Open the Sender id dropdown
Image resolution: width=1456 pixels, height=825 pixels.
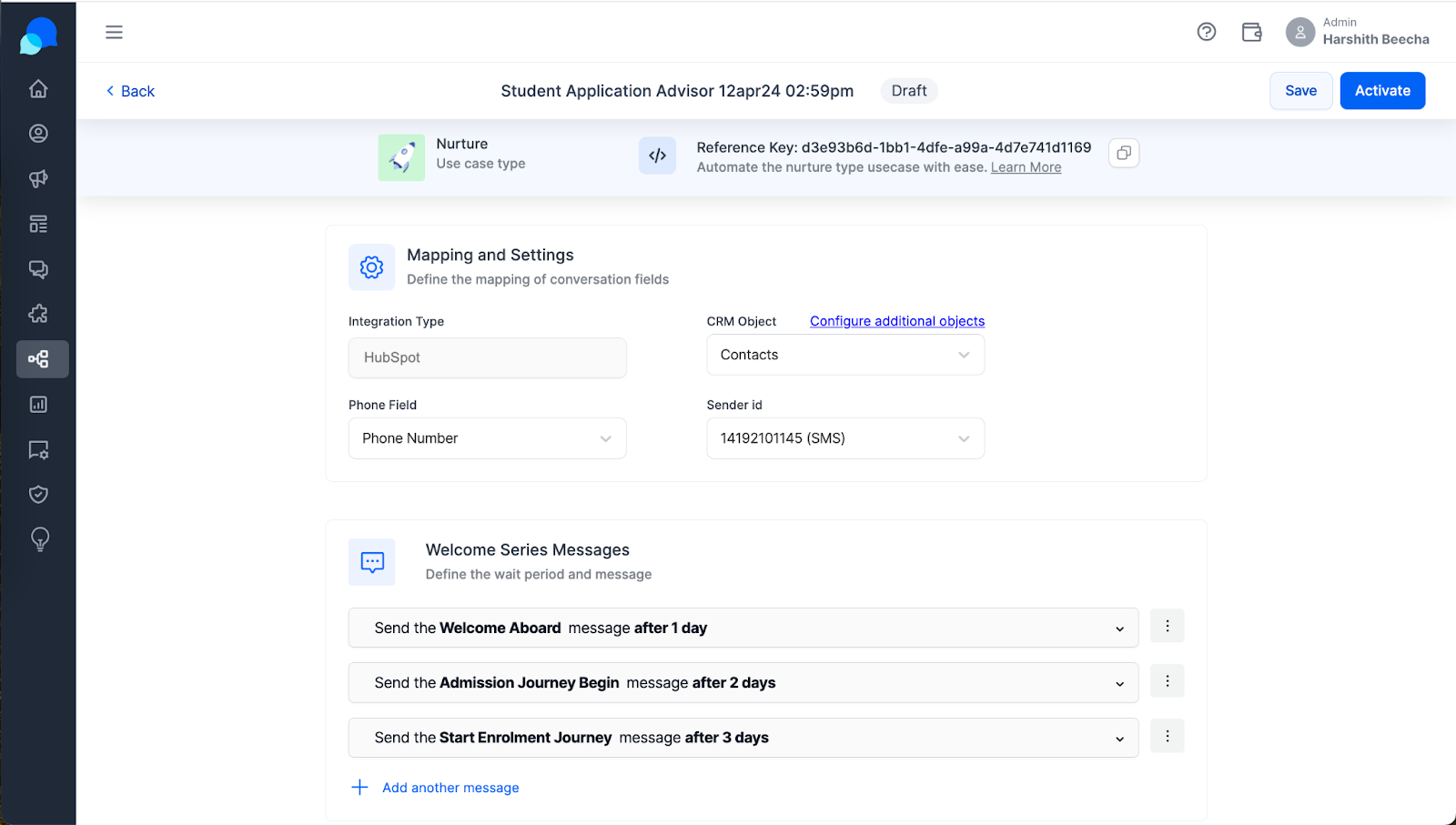click(845, 438)
